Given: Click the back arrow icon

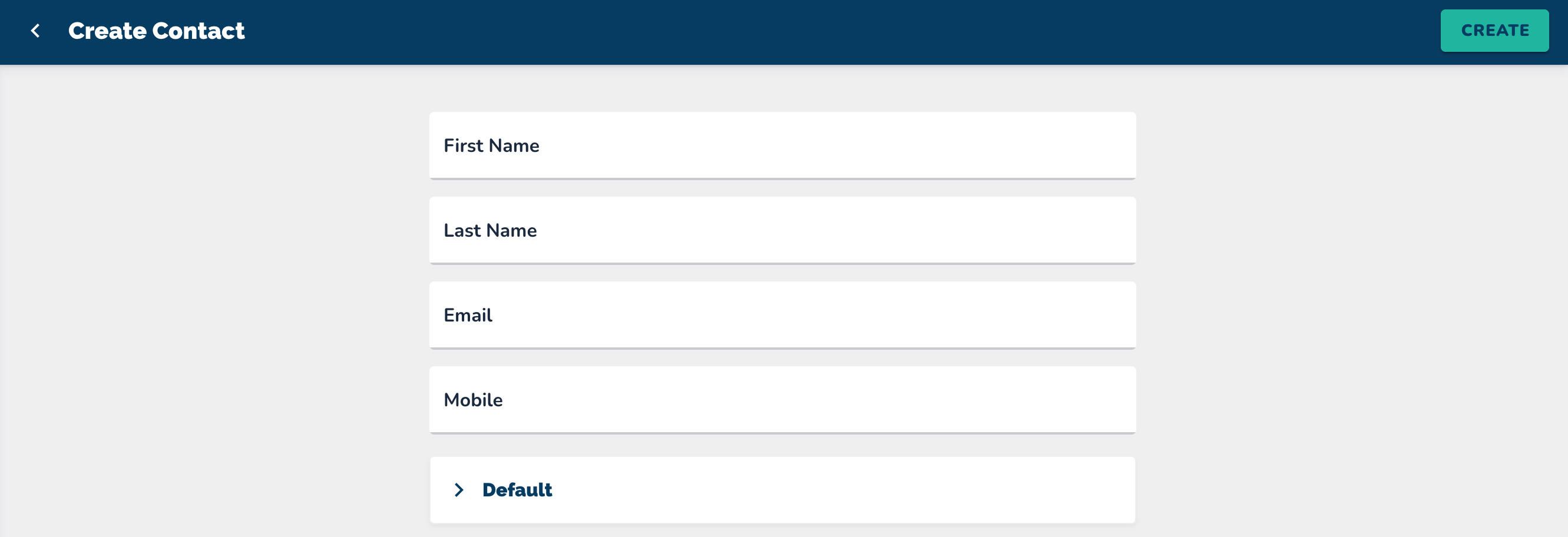Looking at the screenshot, I should pos(35,31).
